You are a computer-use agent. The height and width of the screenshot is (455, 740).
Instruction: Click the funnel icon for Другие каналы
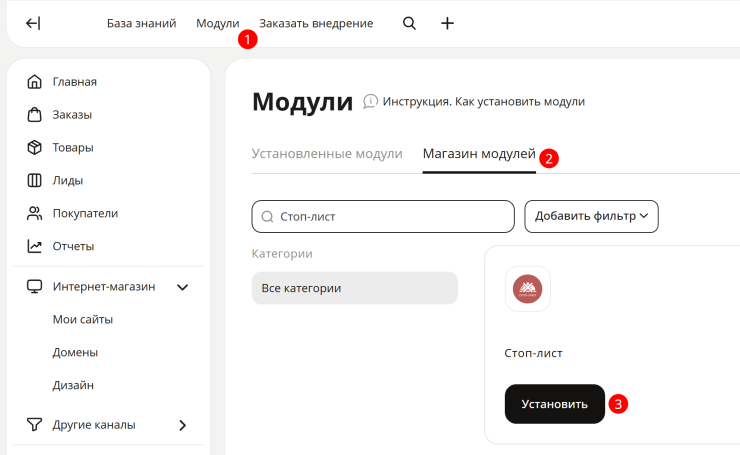point(34,424)
